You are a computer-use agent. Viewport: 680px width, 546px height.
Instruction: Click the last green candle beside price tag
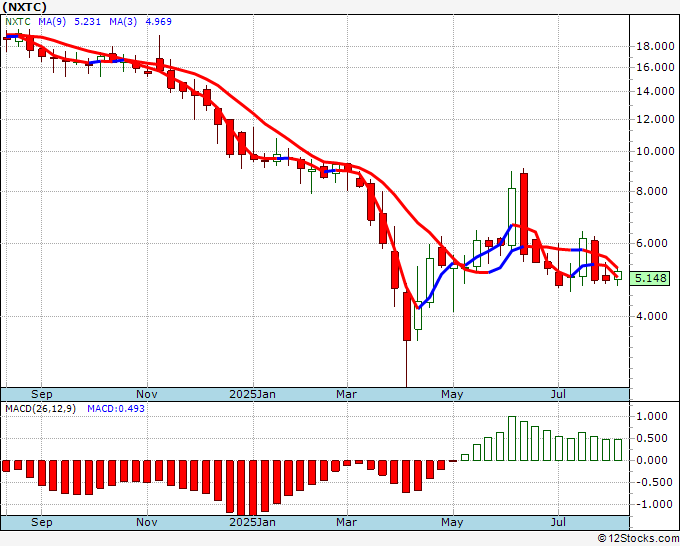point(618,275)
